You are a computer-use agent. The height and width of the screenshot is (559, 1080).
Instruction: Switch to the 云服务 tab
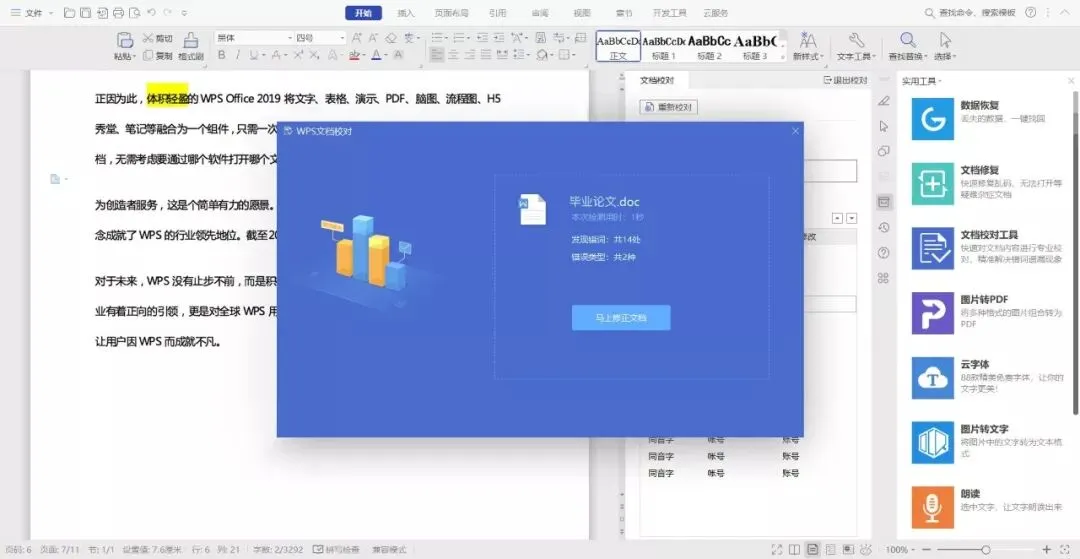(x=716, y=12)
